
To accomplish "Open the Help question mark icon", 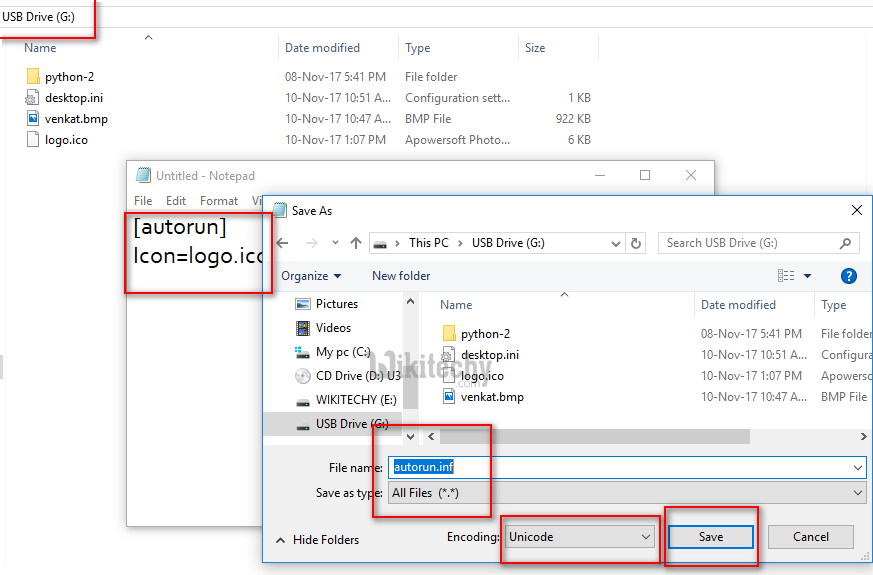I will click(x=849, y=276).
